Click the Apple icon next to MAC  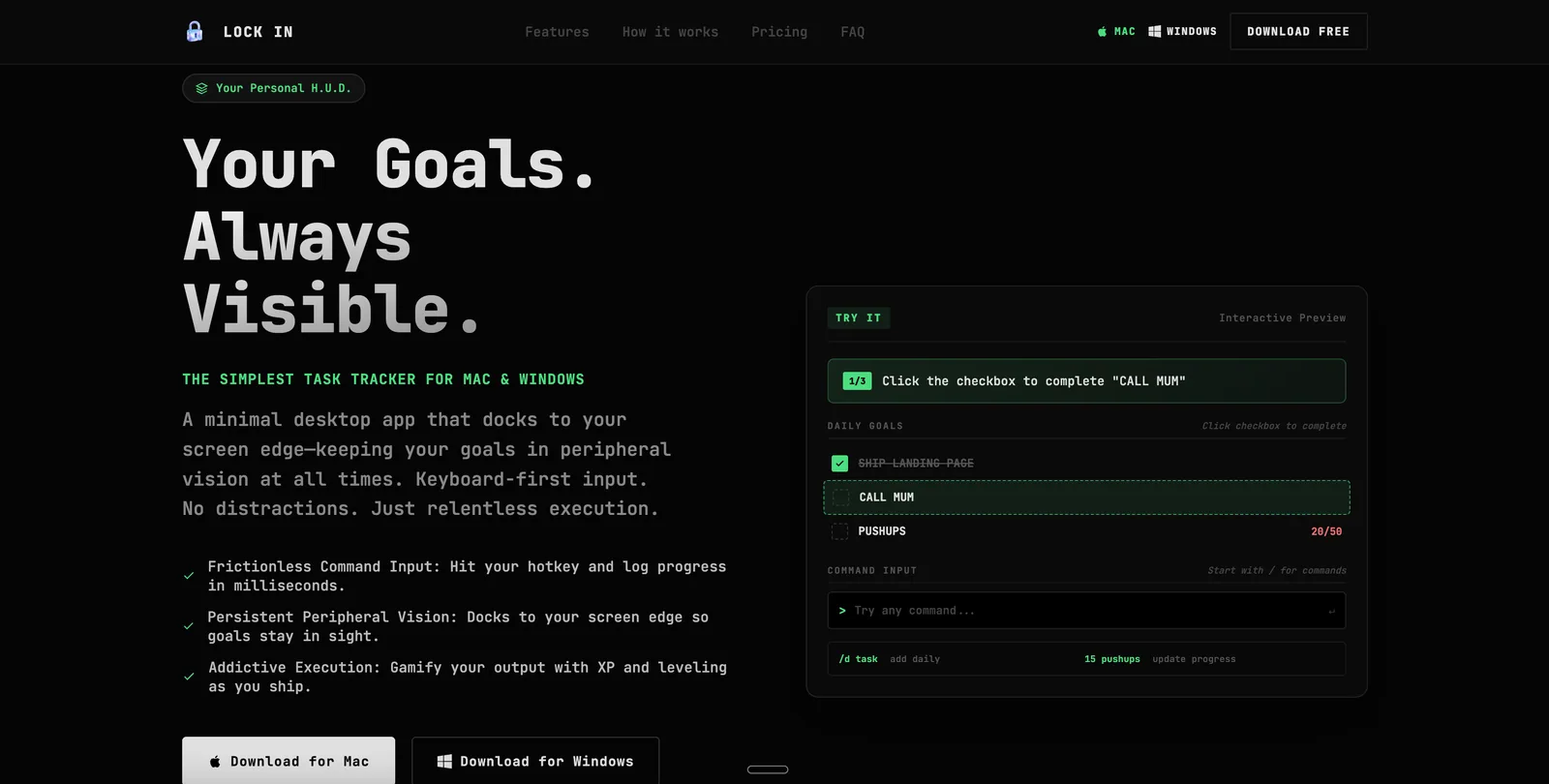1102,31
